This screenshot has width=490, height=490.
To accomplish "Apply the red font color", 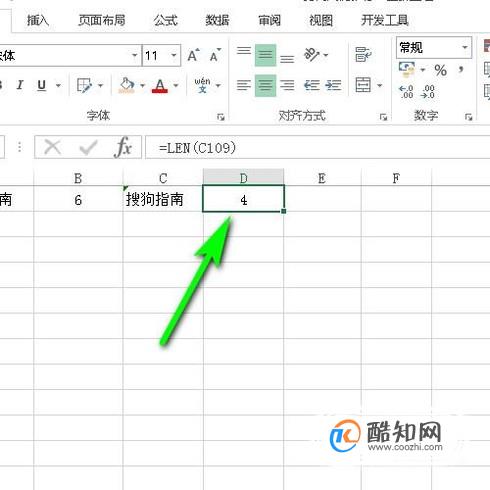I will (x=160, y=86).
